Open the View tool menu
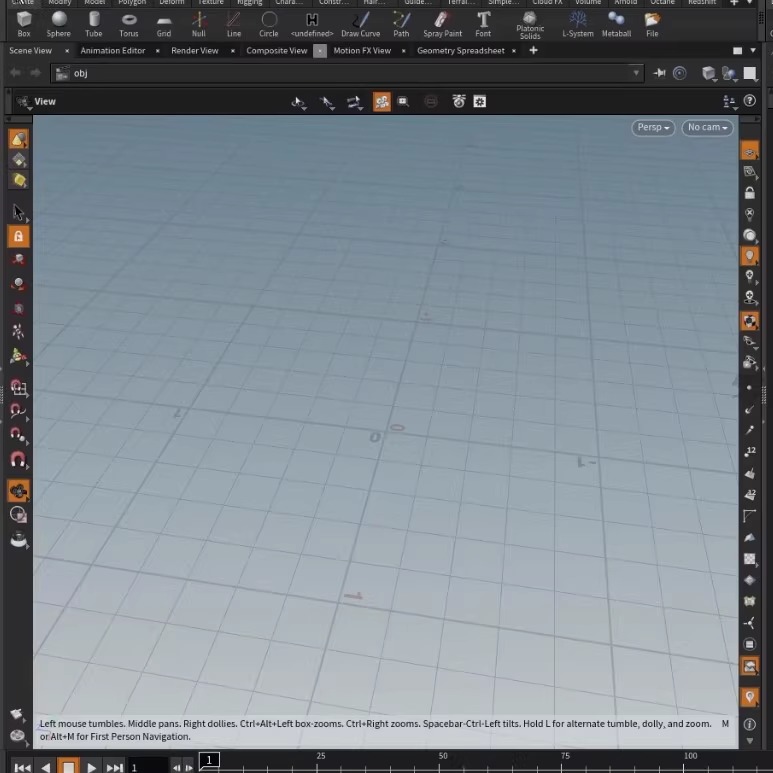The image size is (773, 773). coord(36,102)
